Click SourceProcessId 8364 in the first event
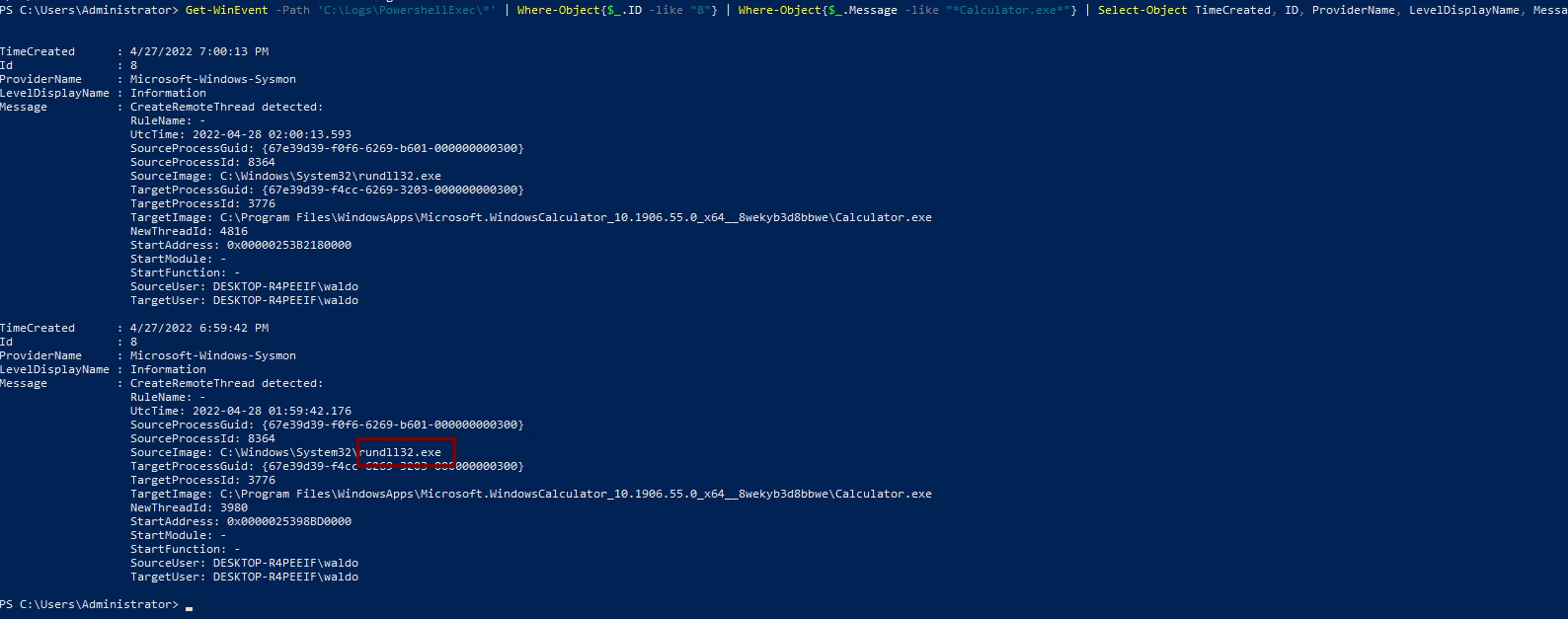 click(x=262, y=162)
